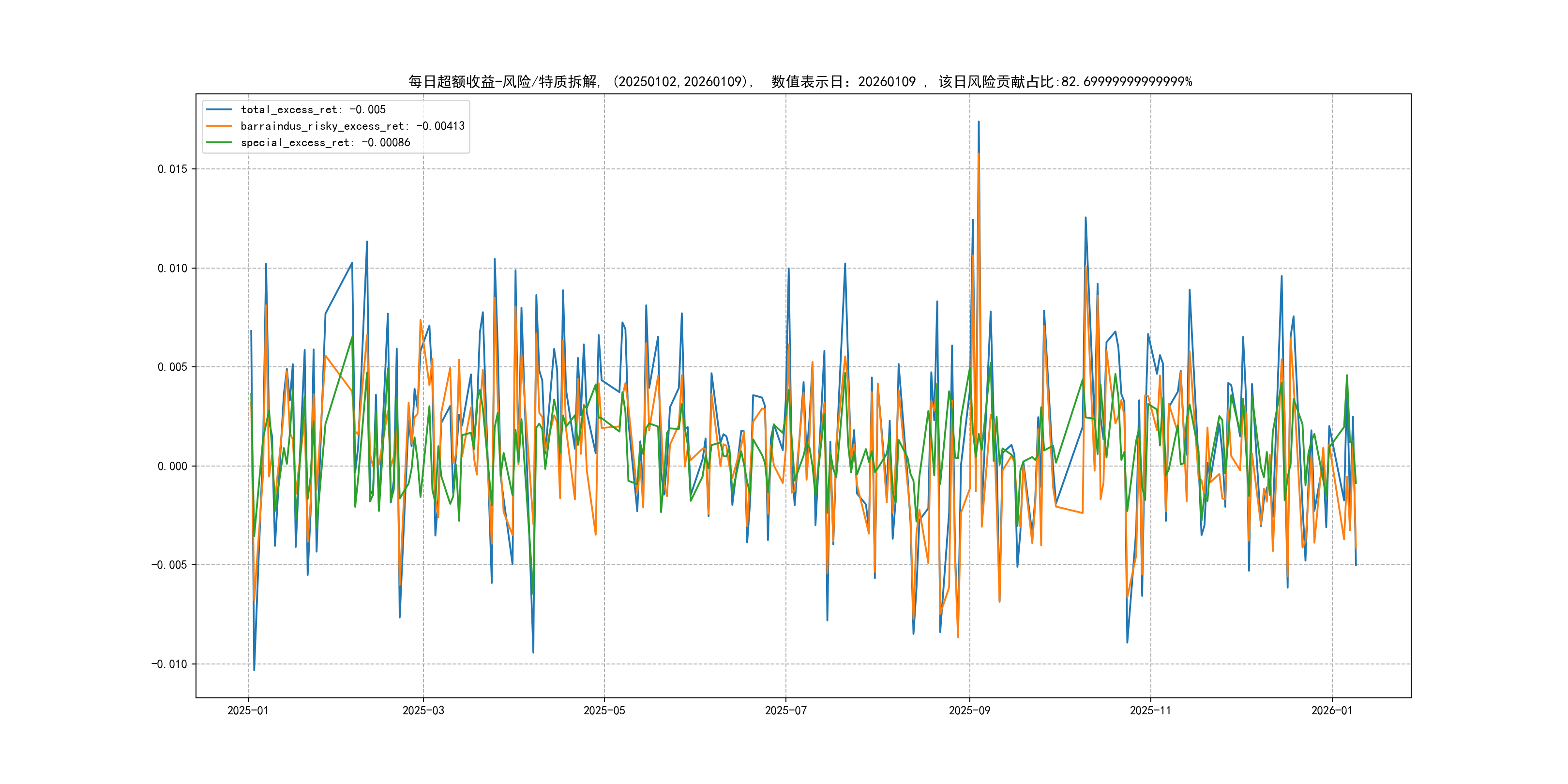This screenshot has height=784, width=1568.
Task: Click the 2025-05 x-axis tick label
Action: coord(604,710)
